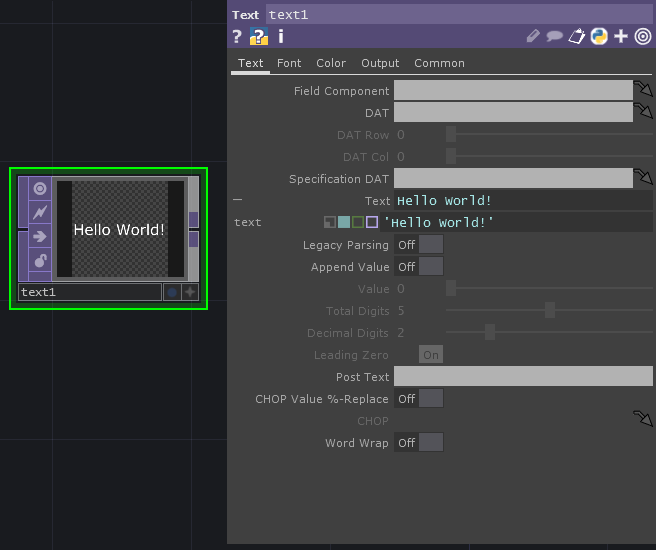Open the comment speech bubble icon

point(554,36)
